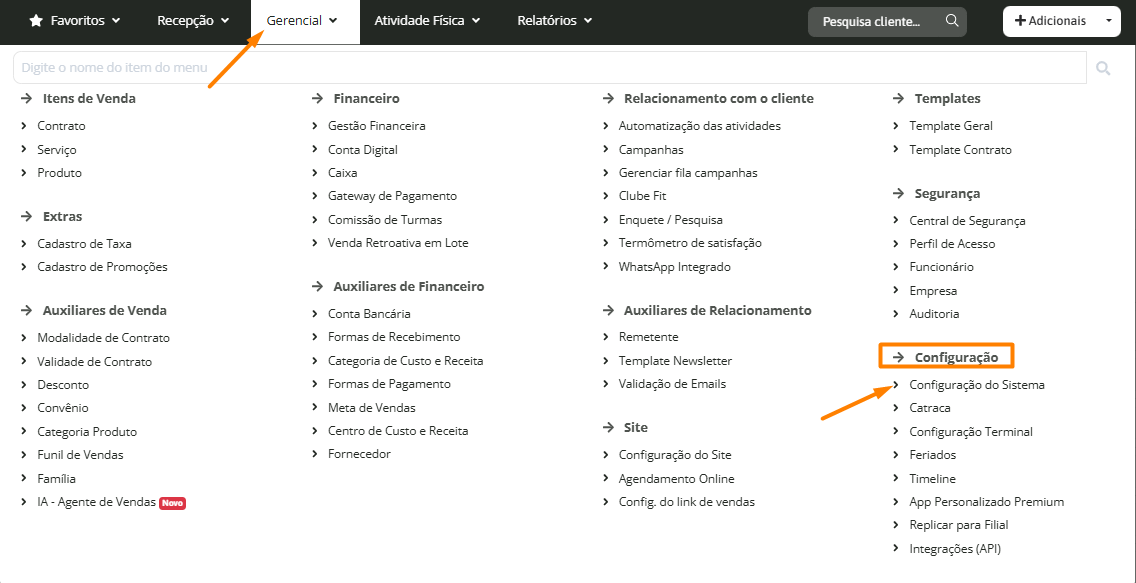Click the menu item name search field
1136x583 pixels.
(550, 67)
